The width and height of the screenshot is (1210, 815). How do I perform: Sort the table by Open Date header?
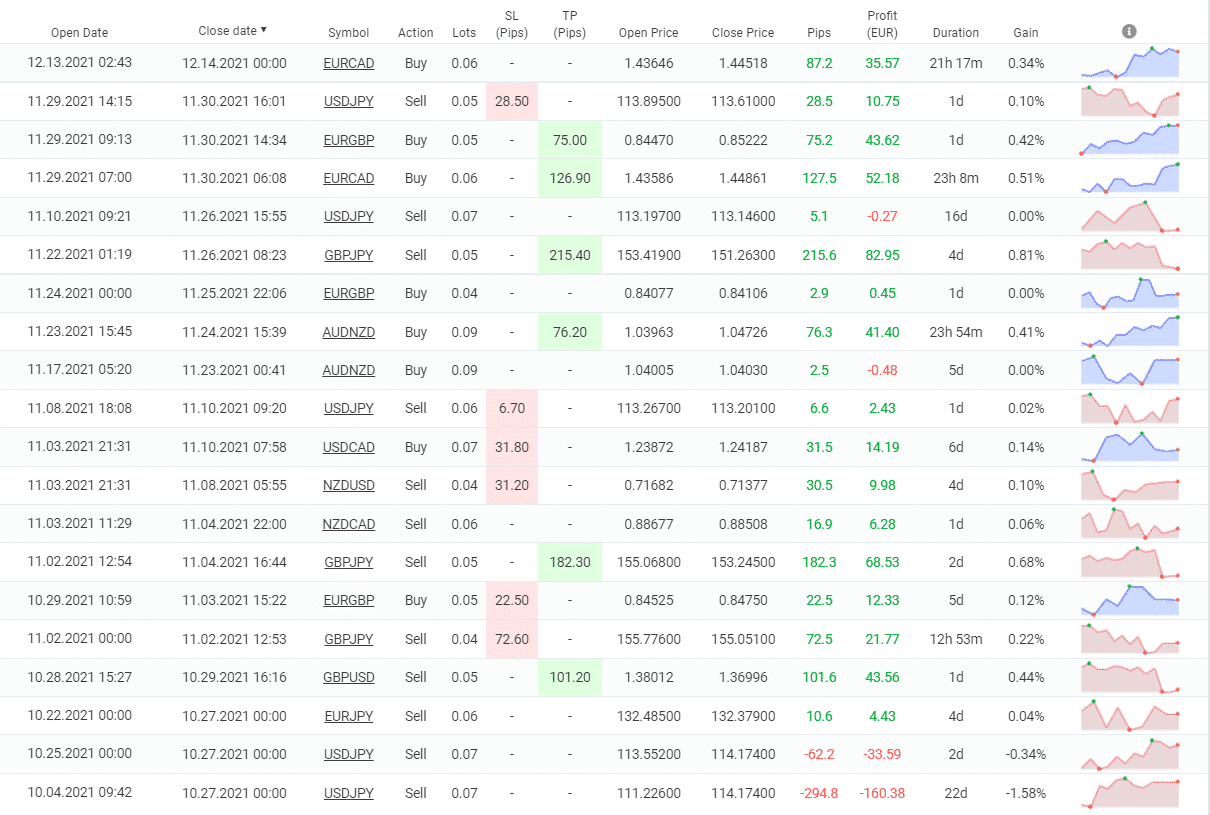(78, 33)
